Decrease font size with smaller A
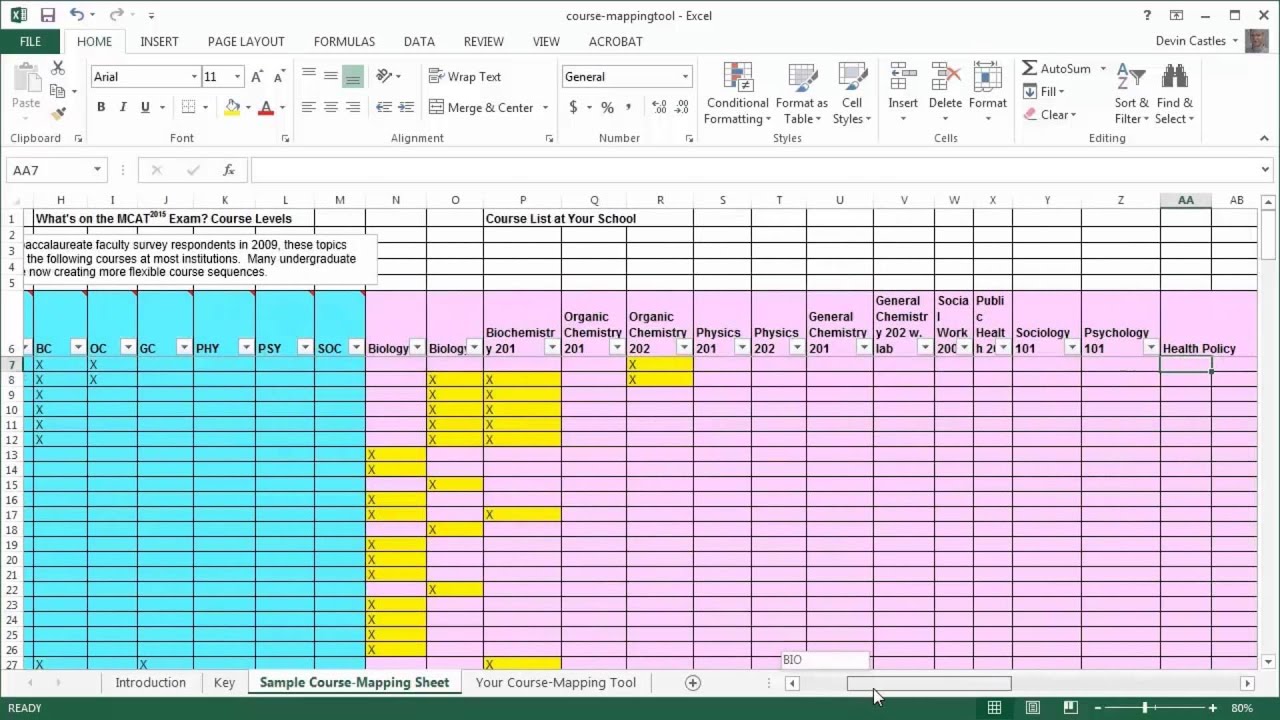Screen dimensions: 1280x720 click(x=277, y=77)
